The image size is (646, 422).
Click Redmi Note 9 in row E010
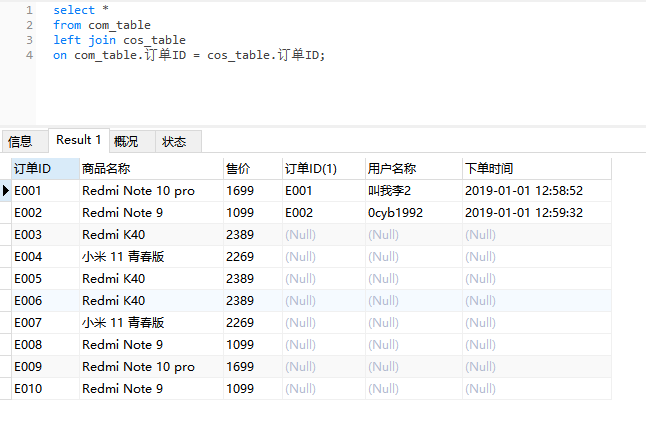coord(151,389)
